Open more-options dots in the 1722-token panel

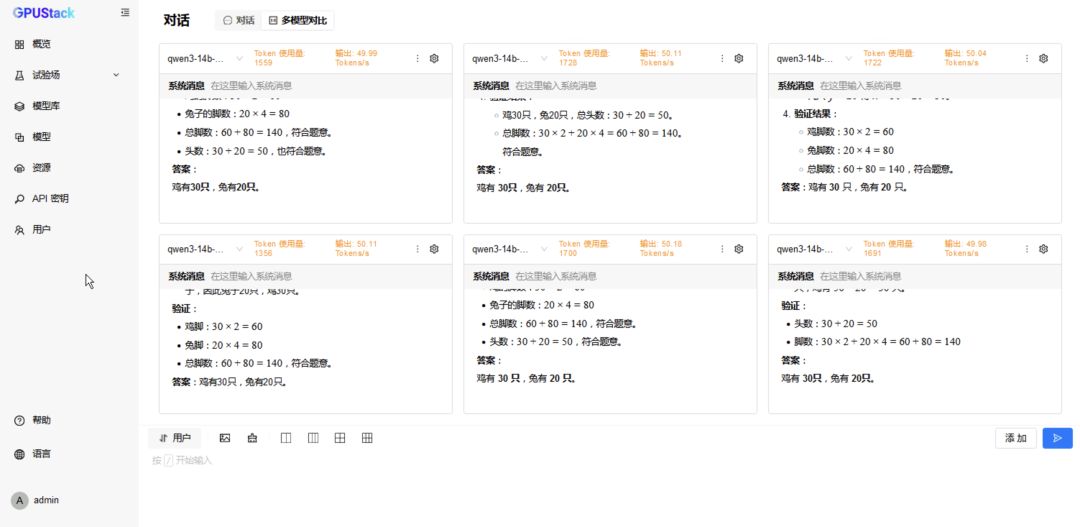pyautogui.click(x=1026, y=59)
